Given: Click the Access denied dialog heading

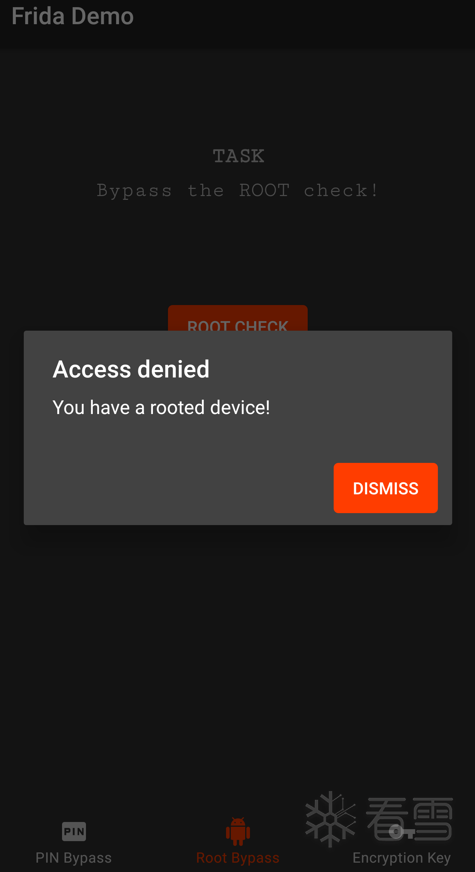Looking at the screenshot, I should (131, 369).
